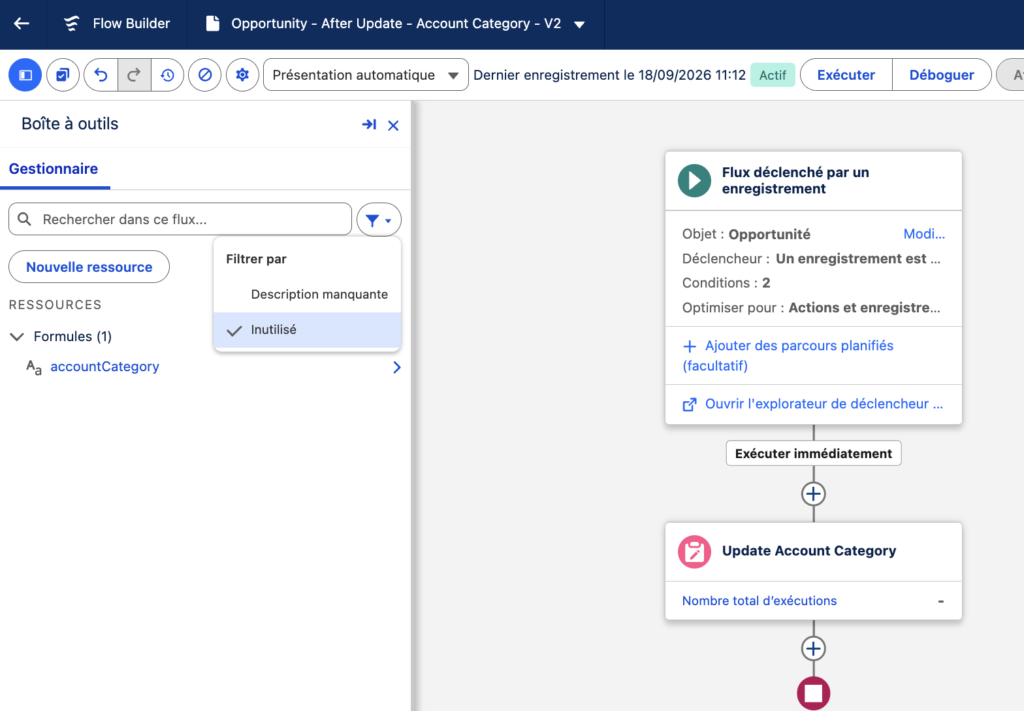The height and width of the screenshot is (711, 1024).
Task: Click the magnifier icon in search field
Action: point(24,219)
